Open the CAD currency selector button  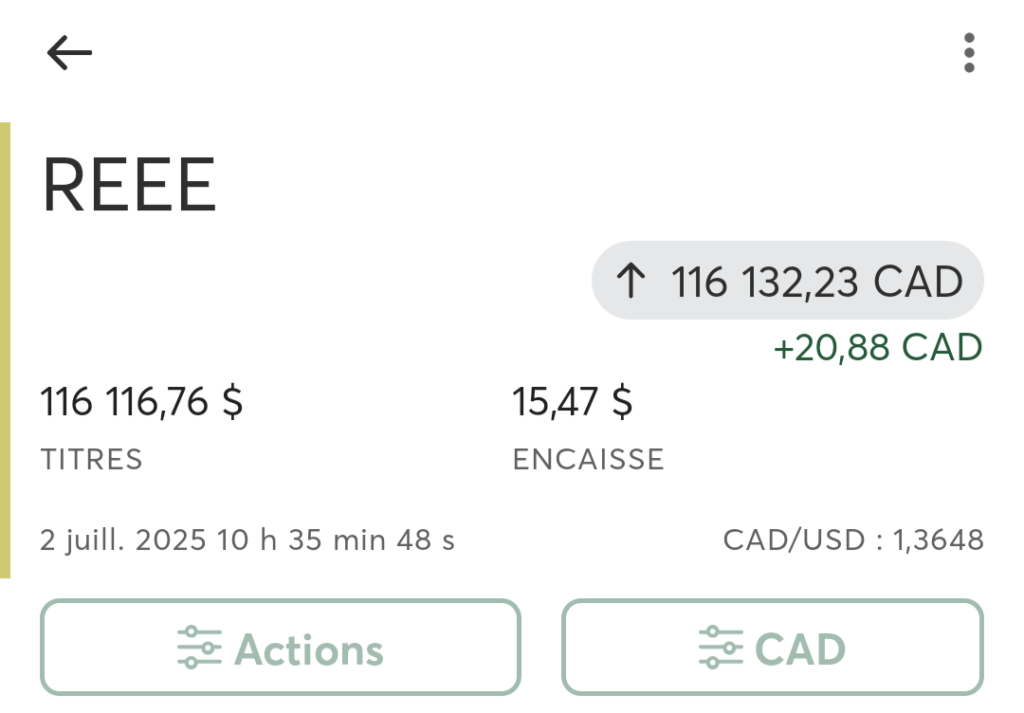tap(773, 647)
